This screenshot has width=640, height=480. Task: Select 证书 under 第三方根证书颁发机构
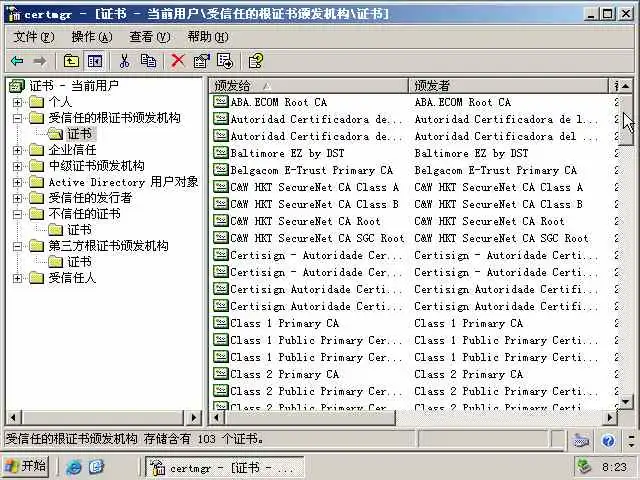pos(79,262)
